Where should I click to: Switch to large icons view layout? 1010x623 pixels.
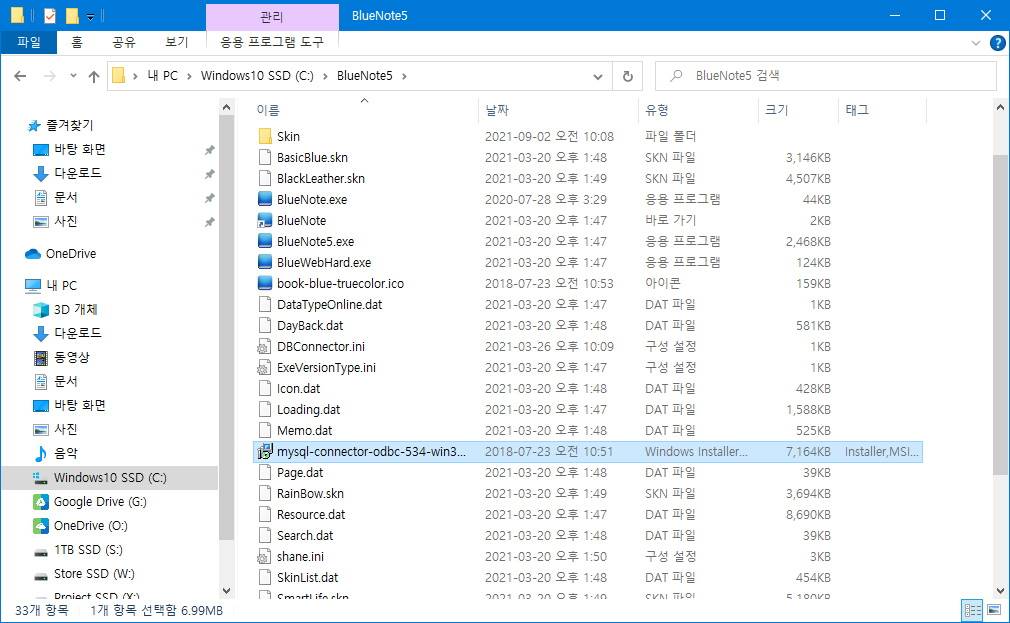pyautogui.click(x=994, y=609)
